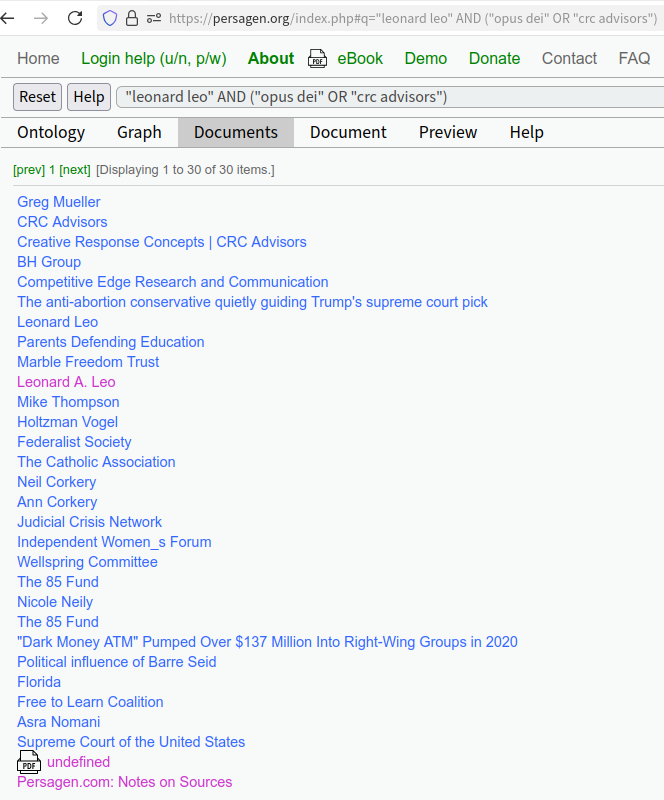Open site permissions icon in the address bar

point(154,18)
